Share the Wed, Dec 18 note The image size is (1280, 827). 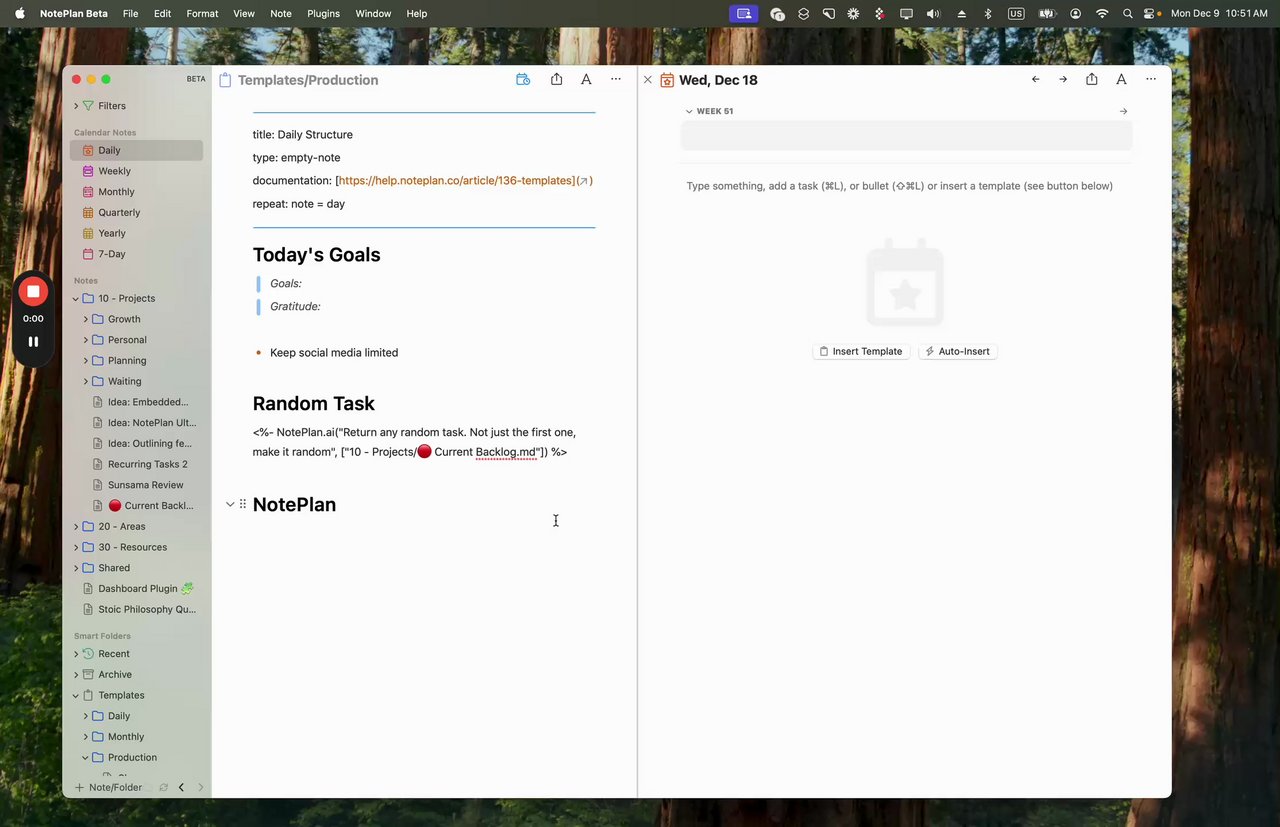[x=1092, y=79]
